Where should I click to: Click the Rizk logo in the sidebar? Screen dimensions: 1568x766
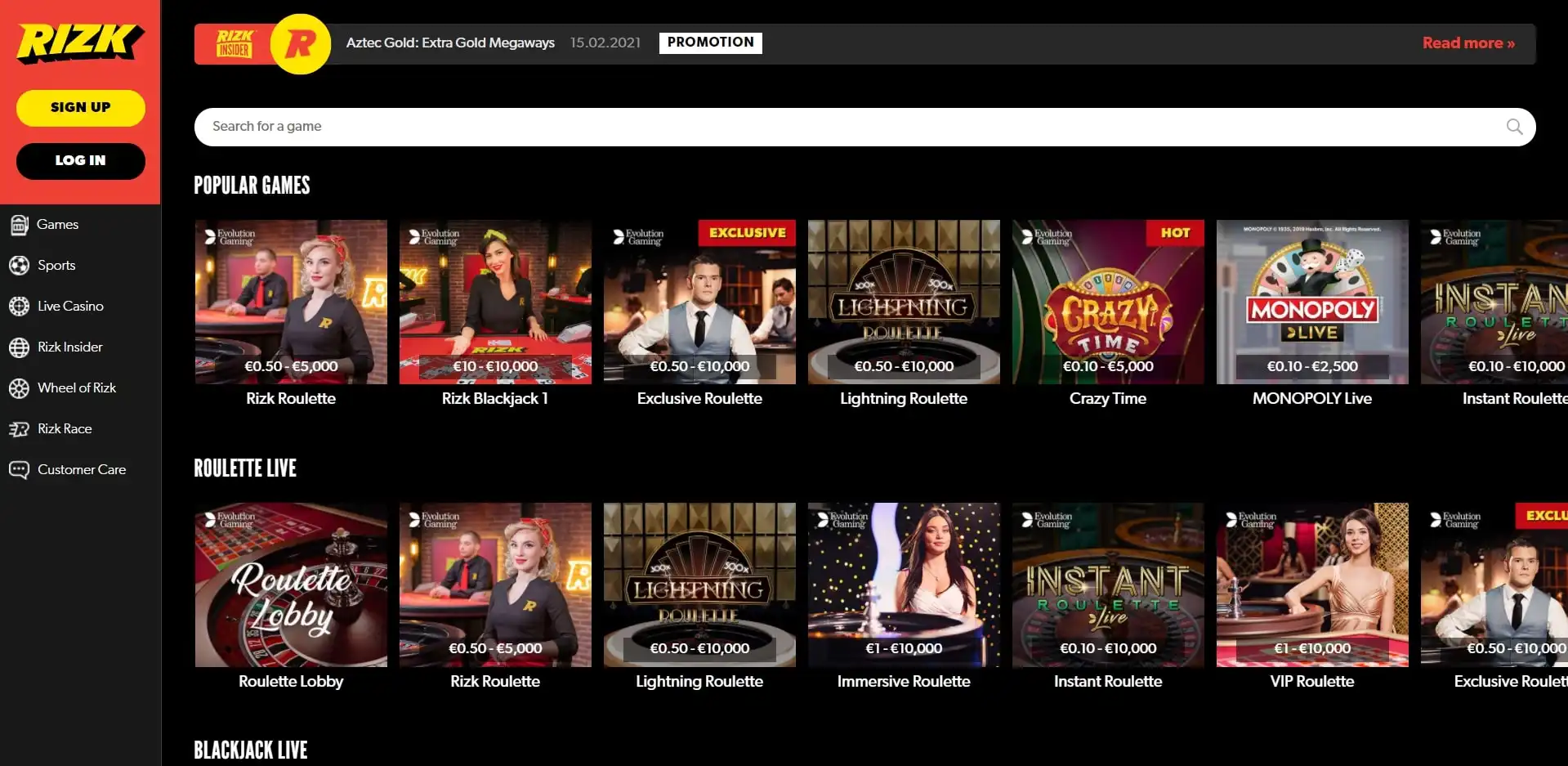coord(80,43)
